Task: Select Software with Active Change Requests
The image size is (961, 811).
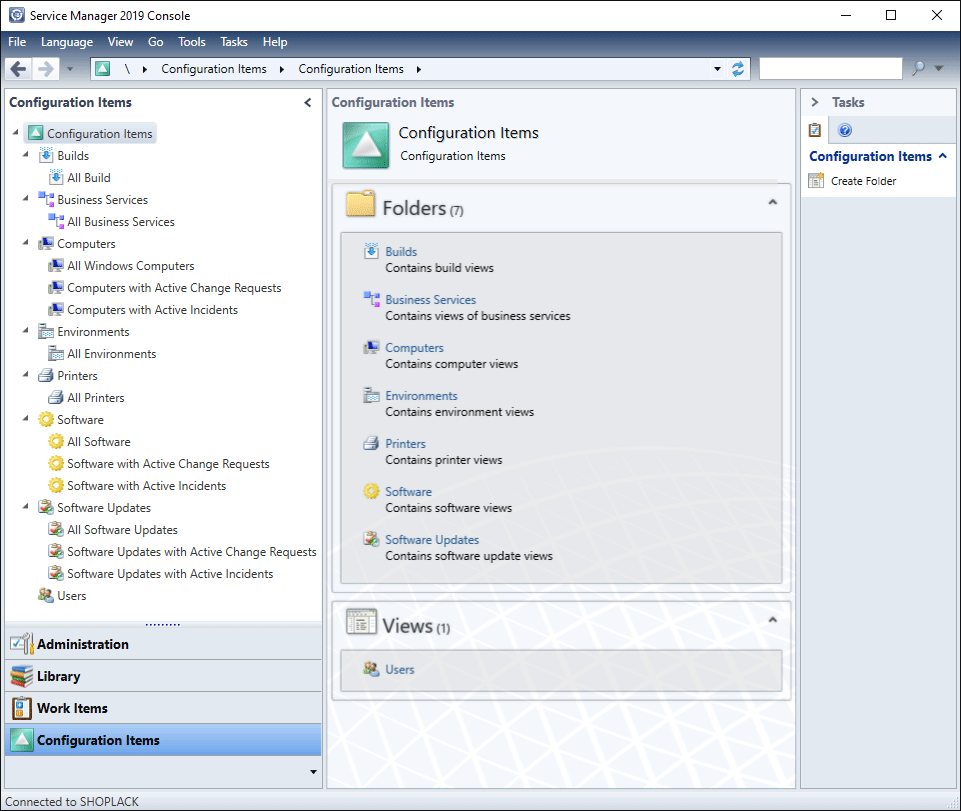Action: tap(168, 463)
